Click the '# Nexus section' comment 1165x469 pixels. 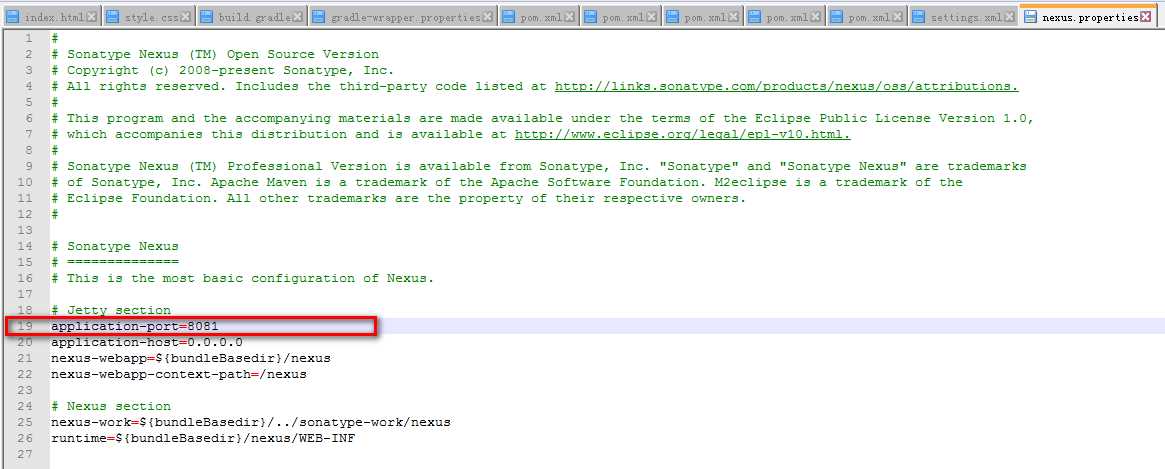click(111, 407)
